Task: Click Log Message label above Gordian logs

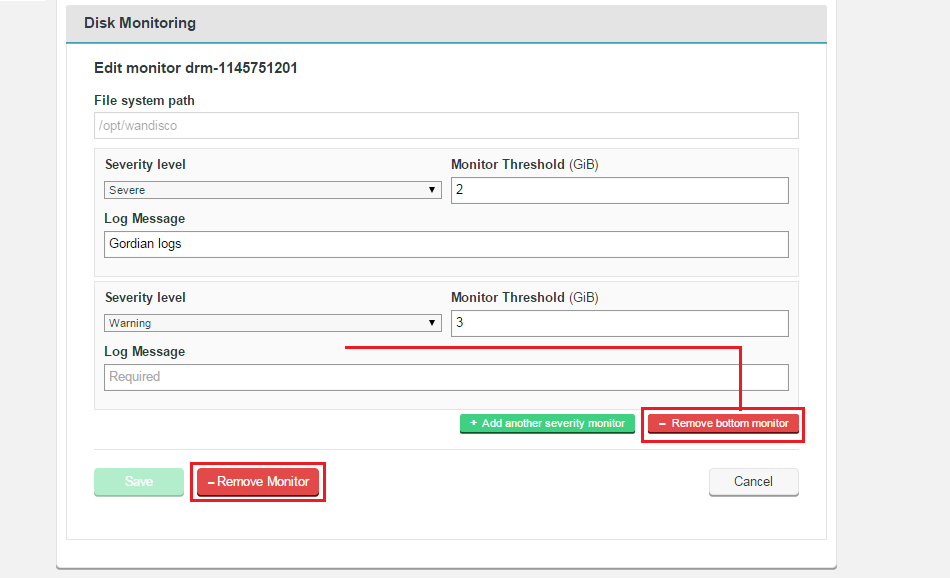Action: tap(145, 219)
